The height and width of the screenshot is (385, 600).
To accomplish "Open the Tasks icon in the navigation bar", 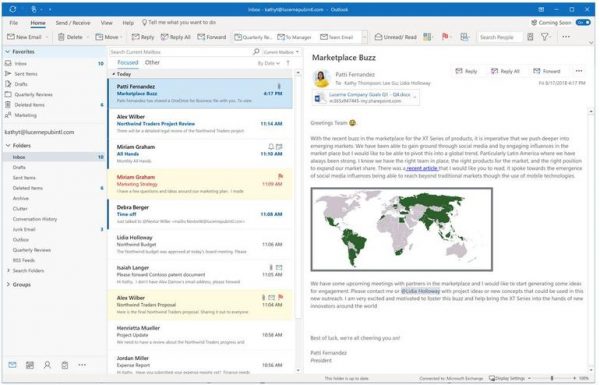I will tap(65, 365).
